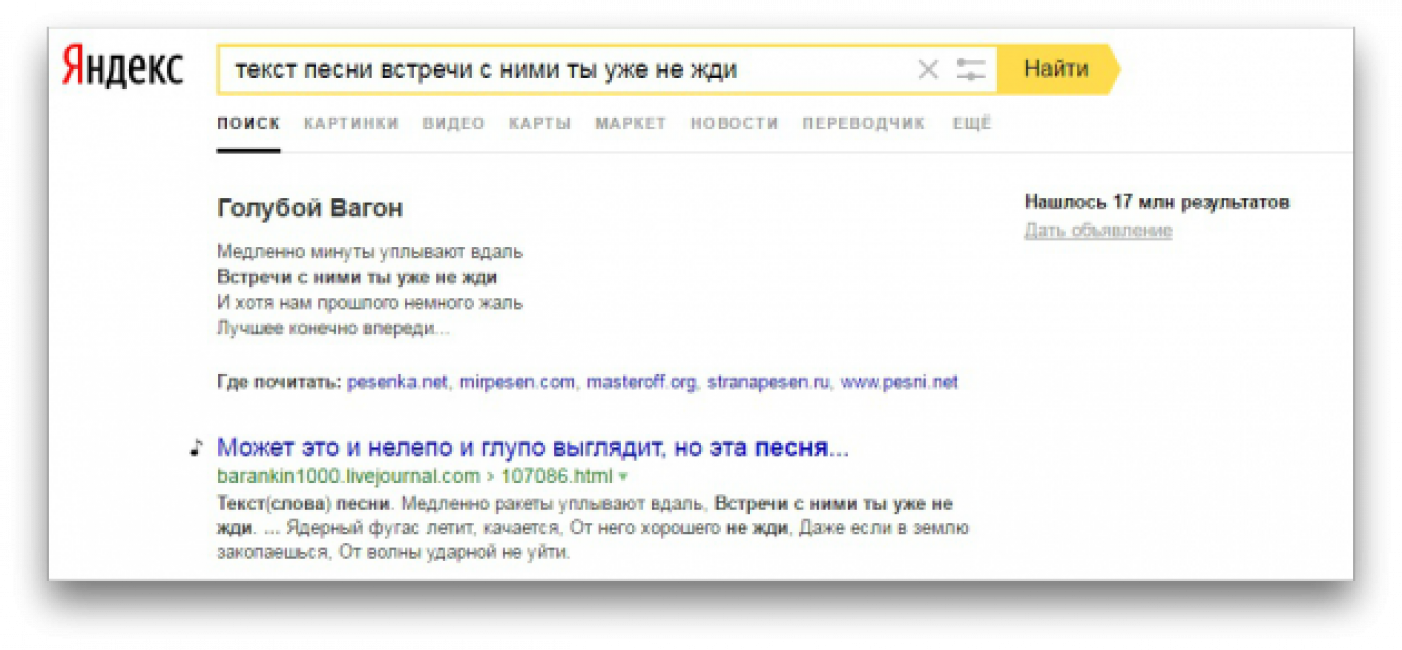Image resolution: width=1402 pixels, height=650 pixels.
Task: Open pesenka.net link
Action: click(397, 382)
